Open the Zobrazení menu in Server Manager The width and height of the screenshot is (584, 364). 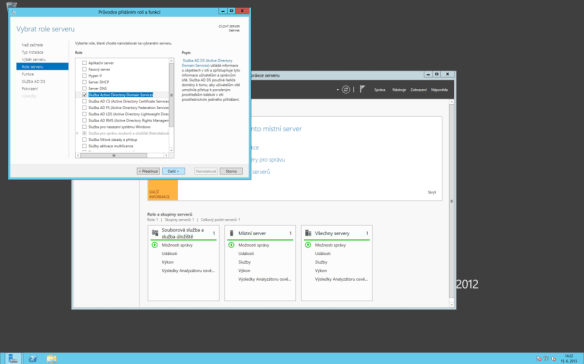pyautogui.click(x=419, y=90)
